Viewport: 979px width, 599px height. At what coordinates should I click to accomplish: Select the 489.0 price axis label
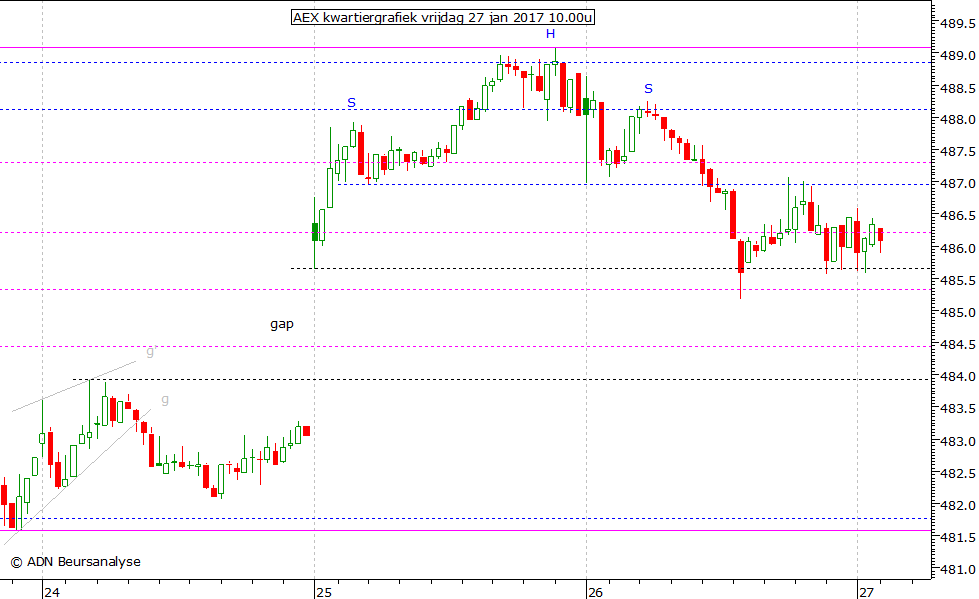957,56
